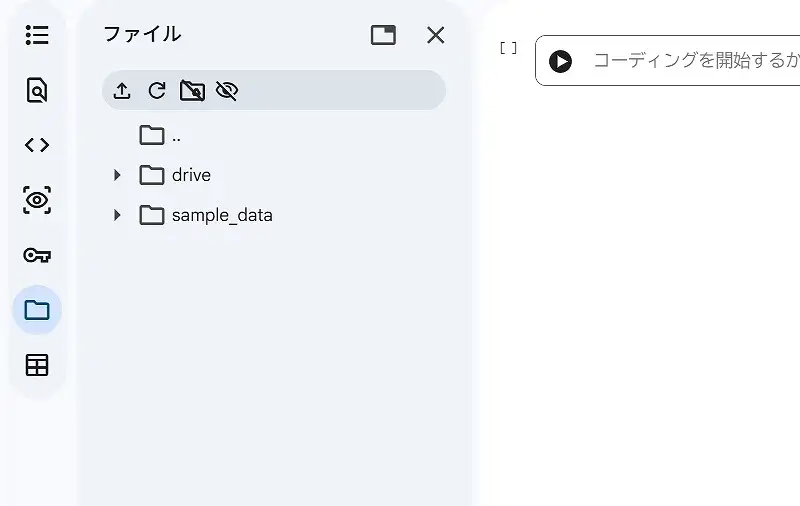Viewport: 800px width, 506px height.
Task: Open the files panel in a new window
Action: click(x=383, y=35)
